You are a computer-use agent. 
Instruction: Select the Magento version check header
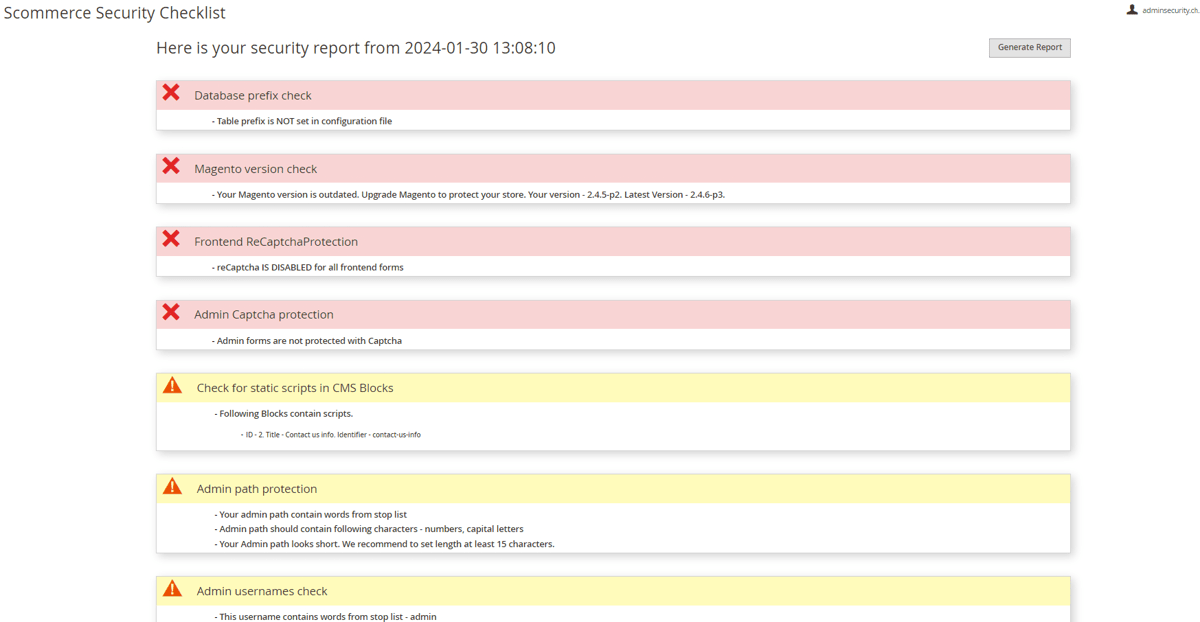(x=256, y=169)
